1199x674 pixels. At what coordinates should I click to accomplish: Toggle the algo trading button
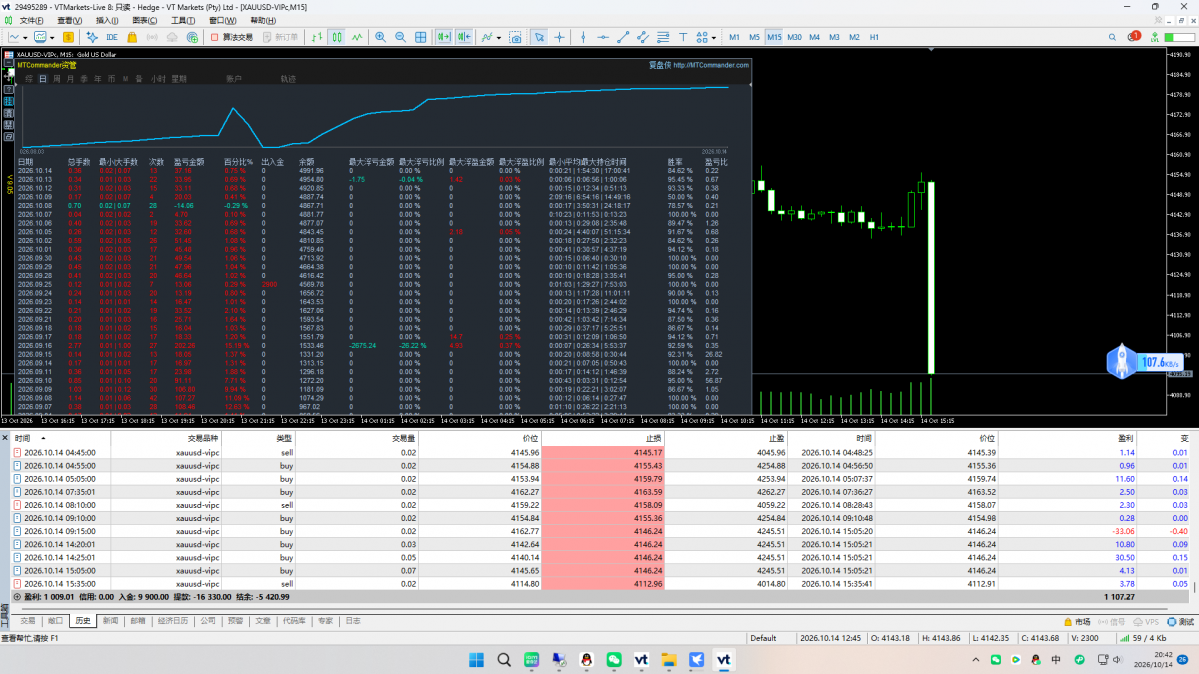point(231,37)
